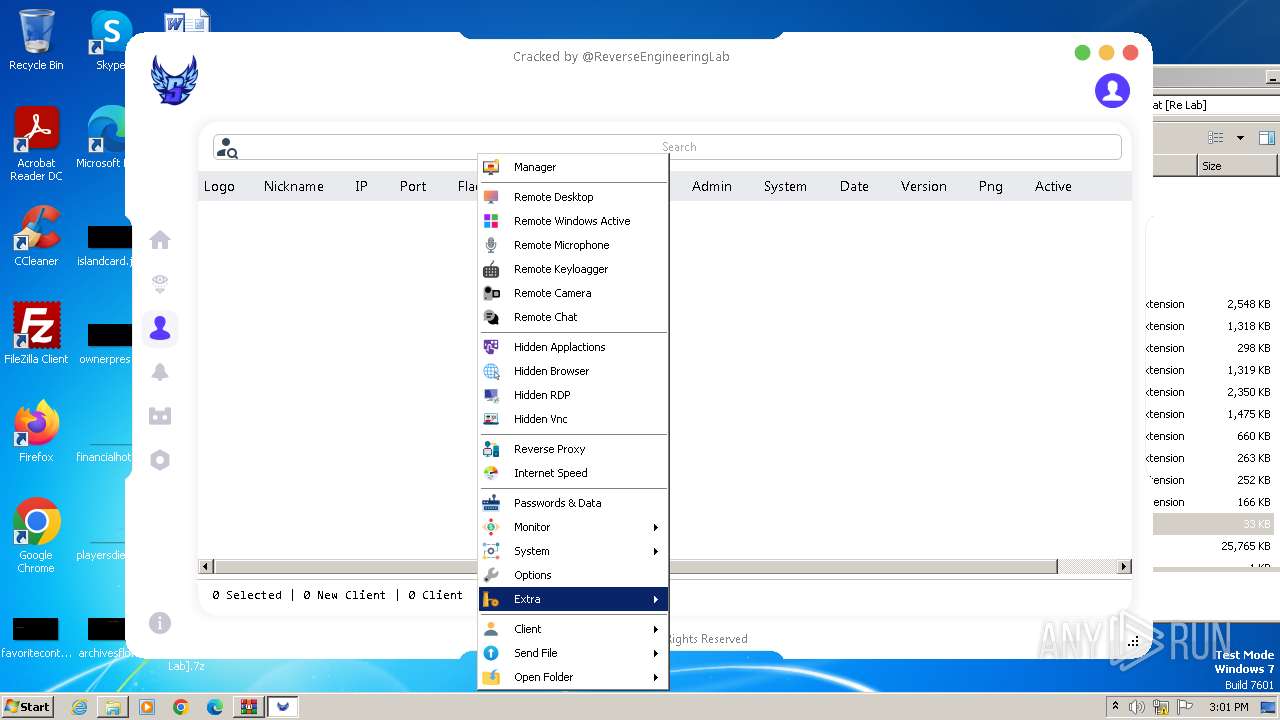1280x720 pixels.
Task: Open FileZilla Client desktop shortcut
Action: coord(36,334)
